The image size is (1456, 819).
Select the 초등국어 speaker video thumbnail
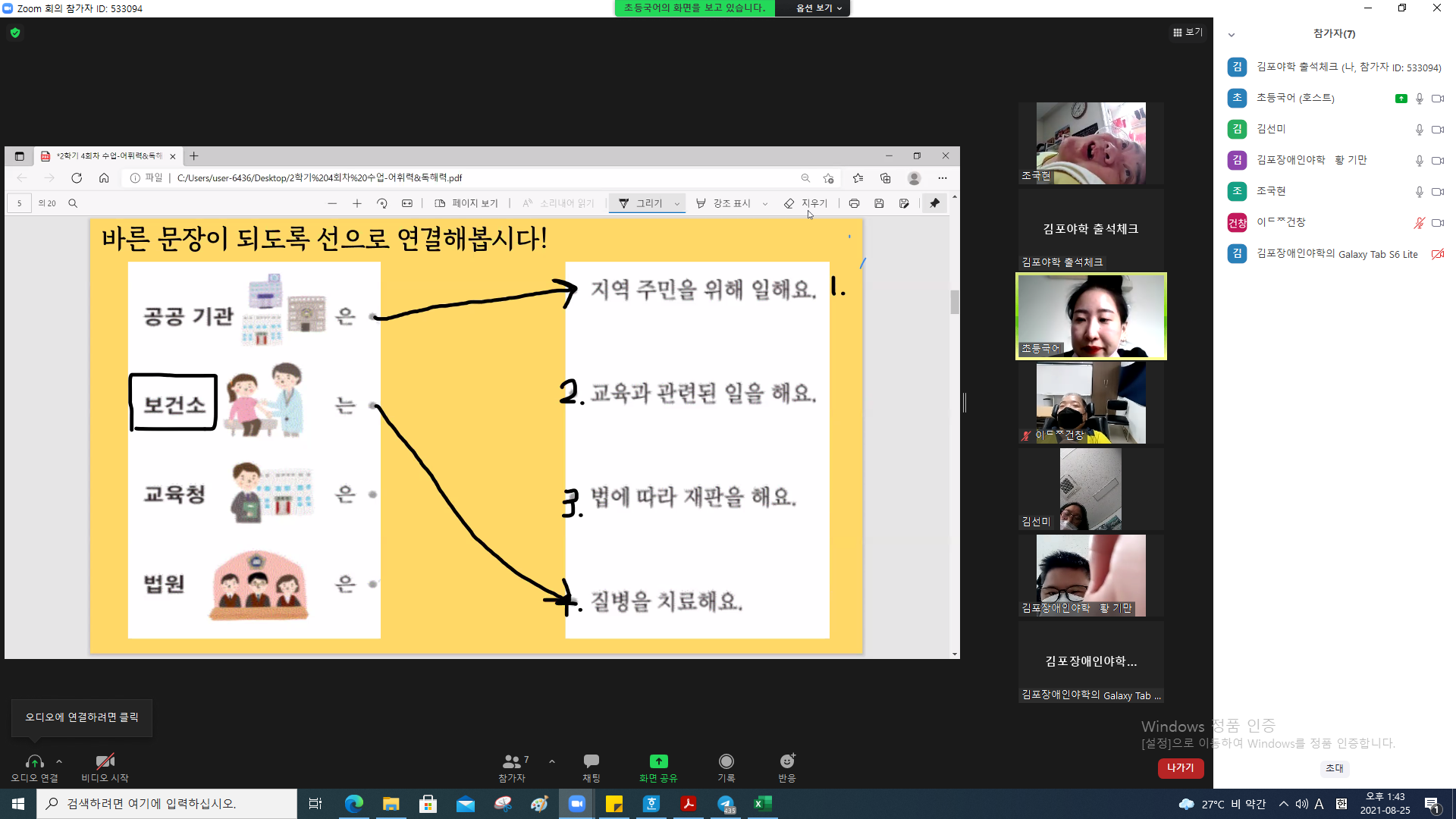(1090, 316)
